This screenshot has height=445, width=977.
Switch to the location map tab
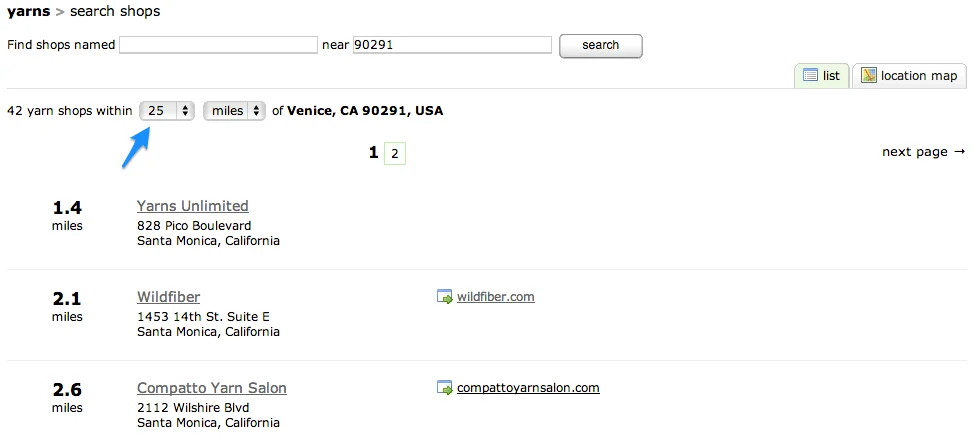point(909,75)
